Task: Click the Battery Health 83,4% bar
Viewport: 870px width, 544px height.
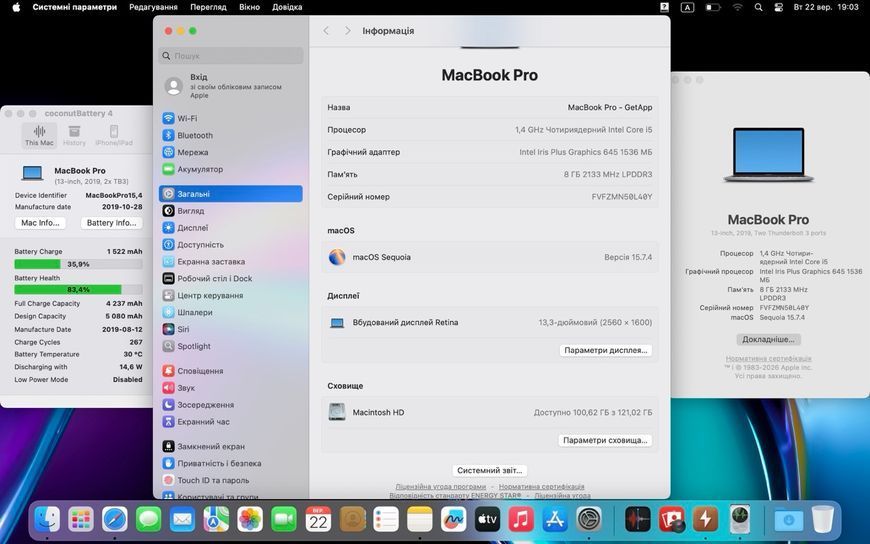Action: point(78,290)
